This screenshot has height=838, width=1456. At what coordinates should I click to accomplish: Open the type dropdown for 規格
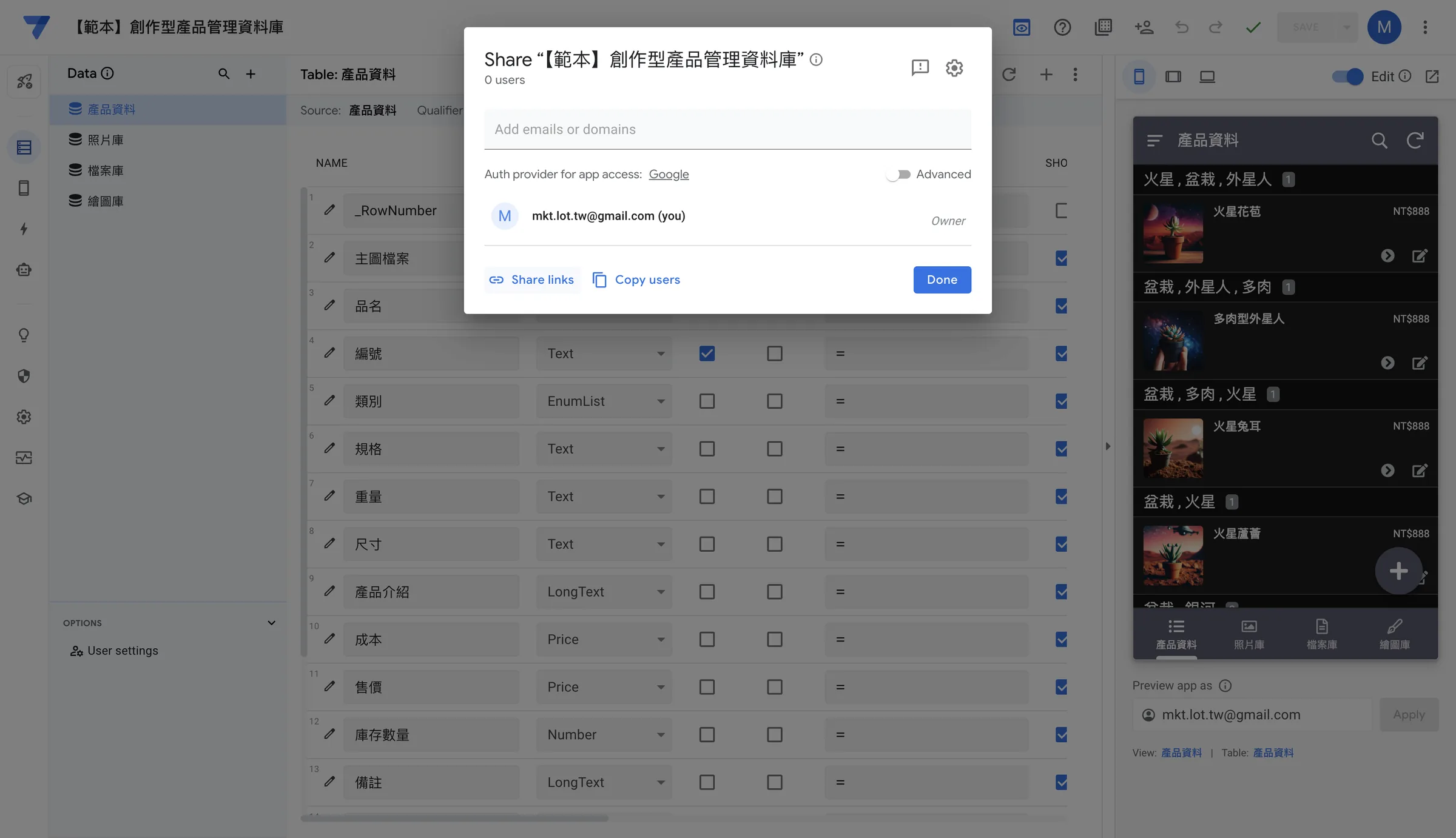pyautogui.click(x=604, y=449)
